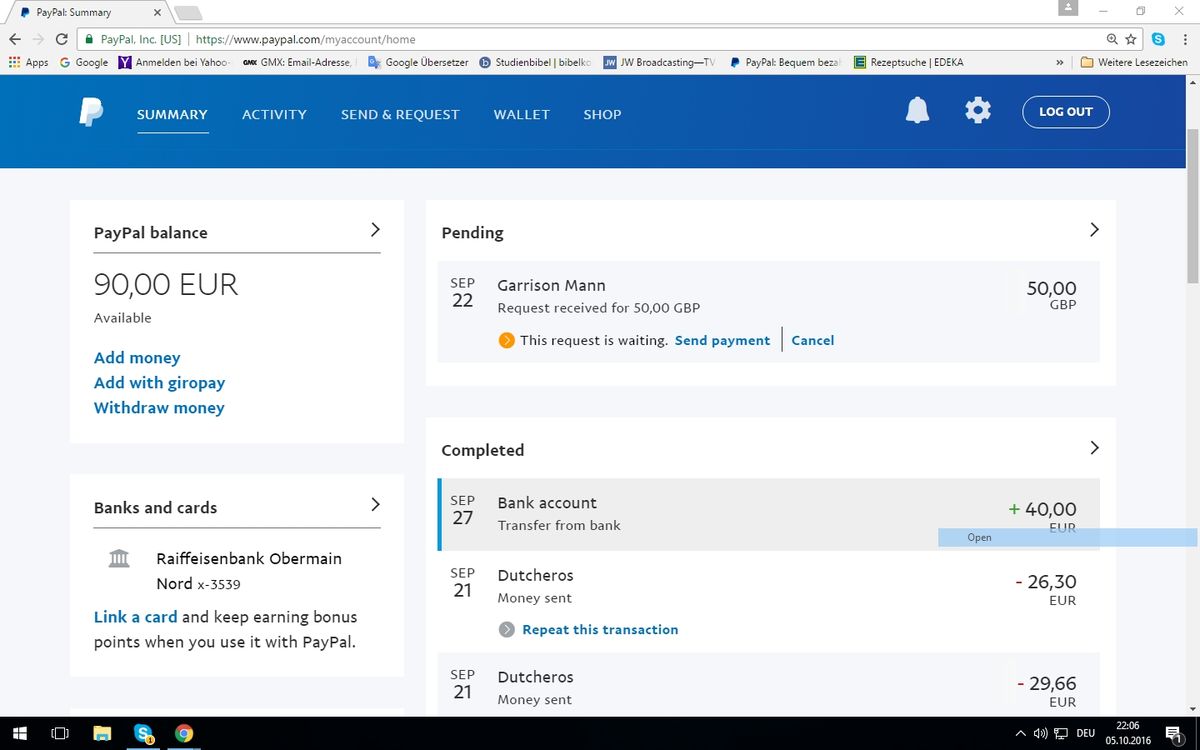Click Chrome icon on the taskbar
This screenshot has width=1200, height=750.
point(184,733)
